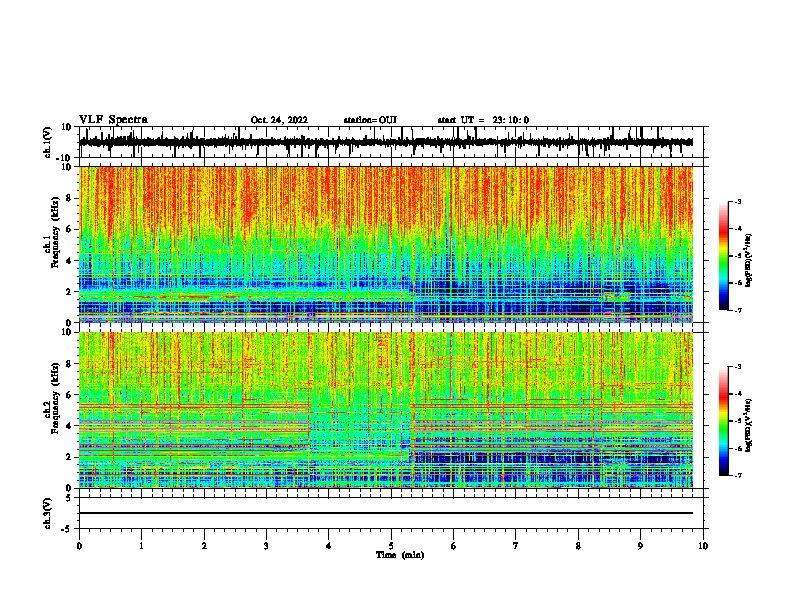
Task: Click the time axis tick label "1"
Action: click(142, 546)
